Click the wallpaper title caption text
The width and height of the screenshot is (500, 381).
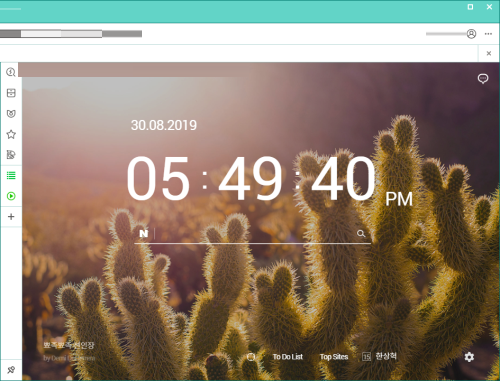tap(69, 345)
